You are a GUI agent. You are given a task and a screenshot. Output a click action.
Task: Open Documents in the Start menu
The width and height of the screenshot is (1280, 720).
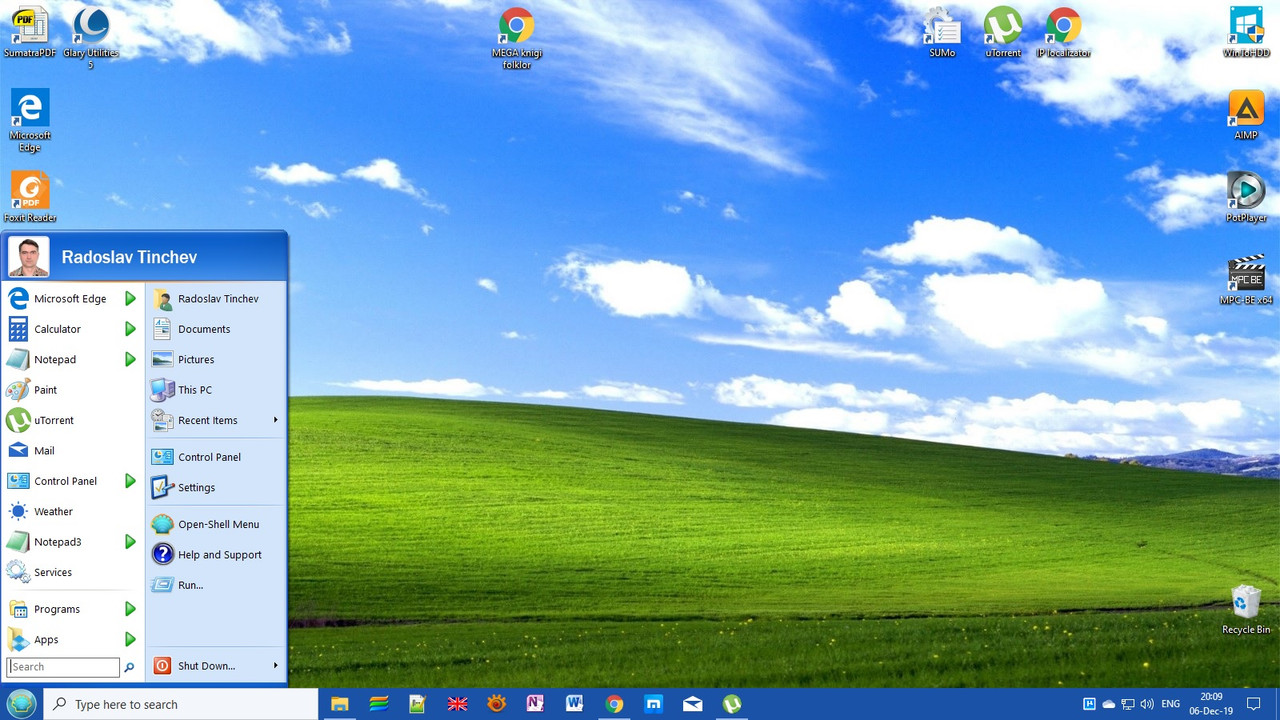click(216, 329)
